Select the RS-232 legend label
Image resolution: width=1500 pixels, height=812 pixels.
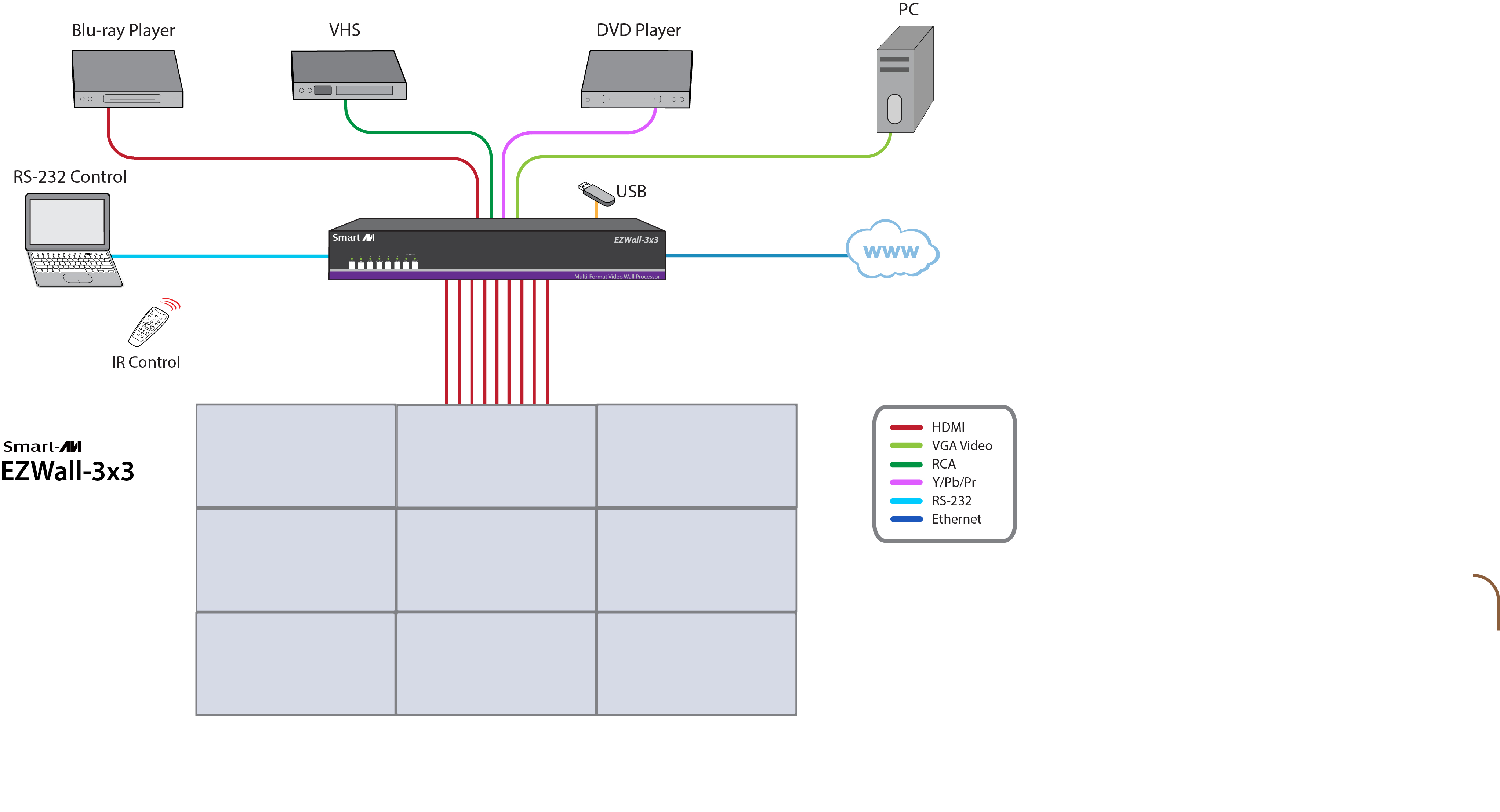[952, 500]
